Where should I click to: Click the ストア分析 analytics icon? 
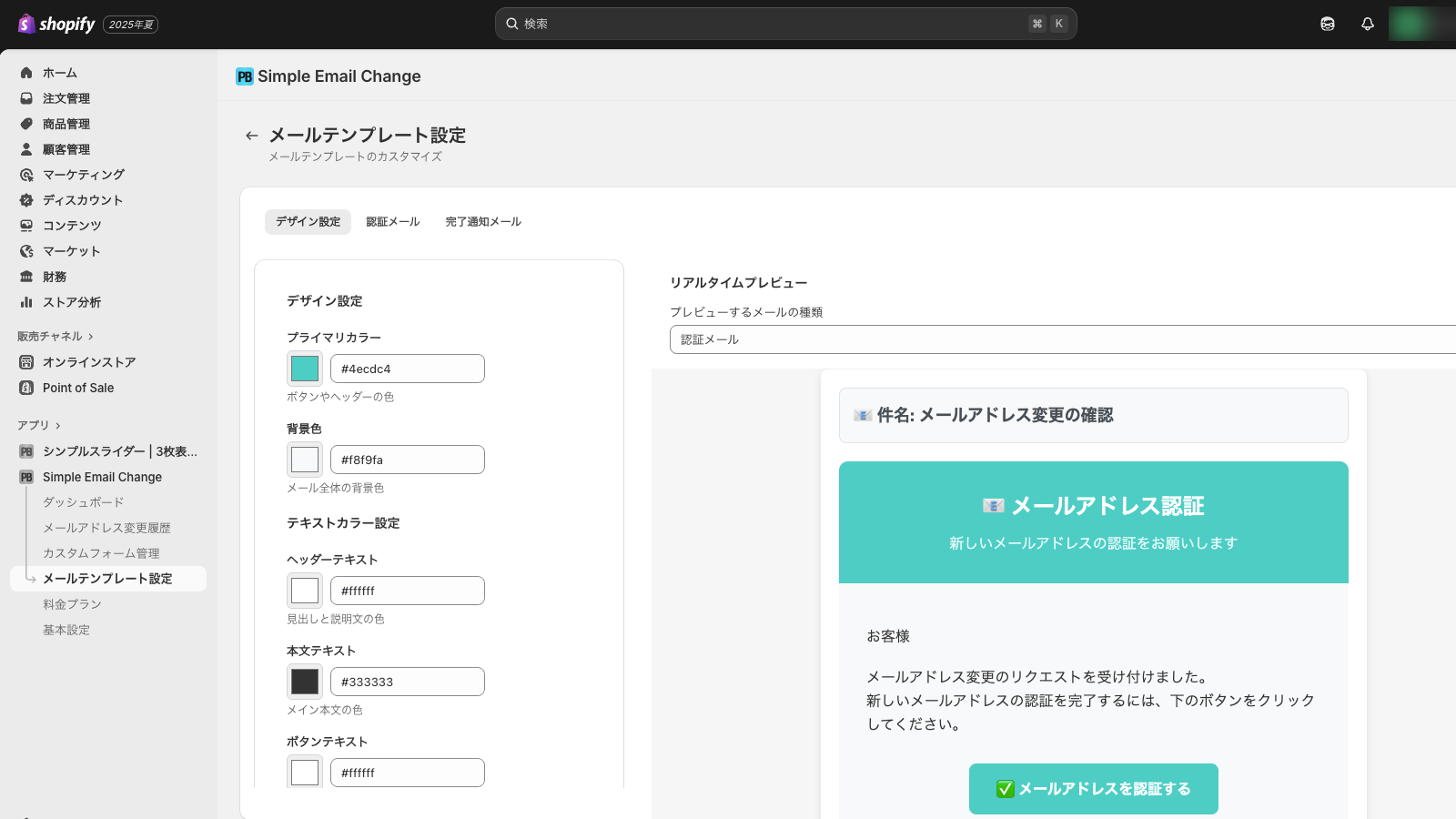[26, 302]
